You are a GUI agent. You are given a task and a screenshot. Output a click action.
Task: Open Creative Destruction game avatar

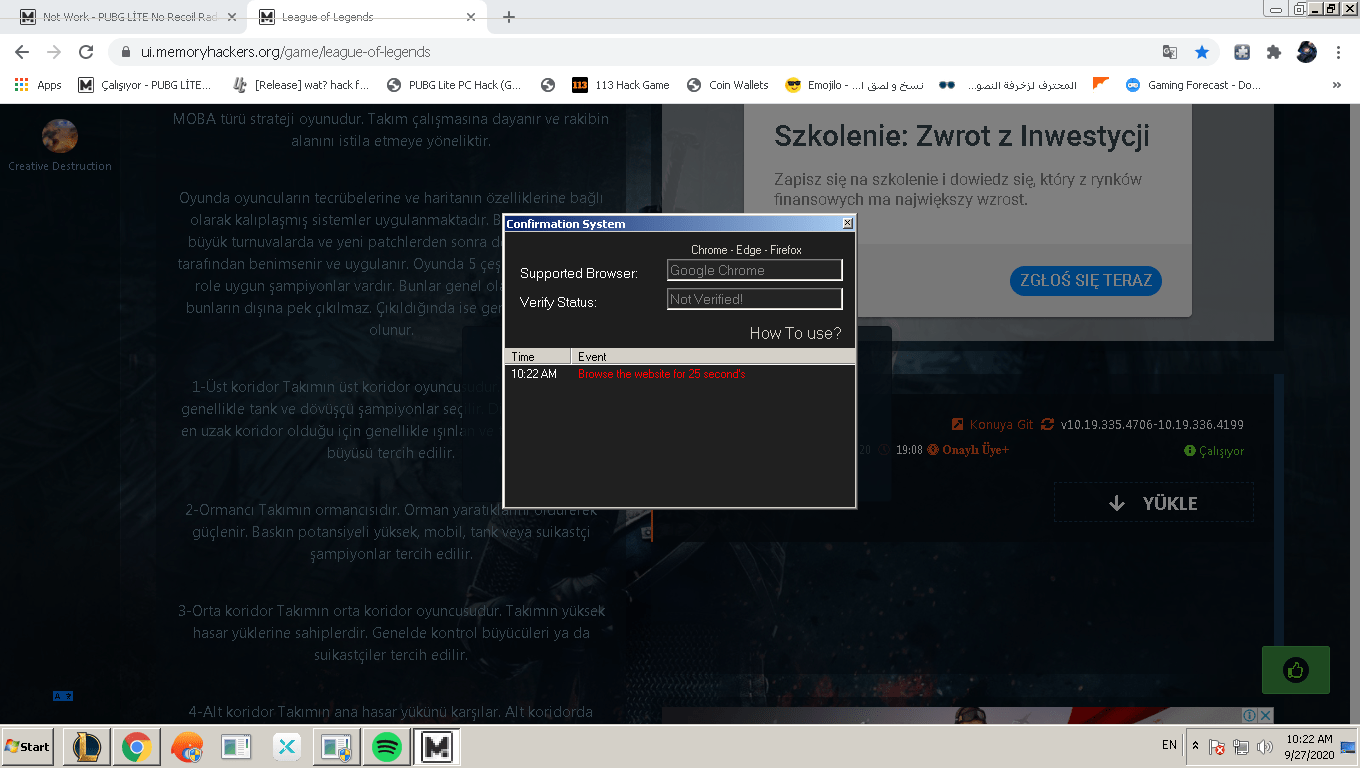pos(60,136)
